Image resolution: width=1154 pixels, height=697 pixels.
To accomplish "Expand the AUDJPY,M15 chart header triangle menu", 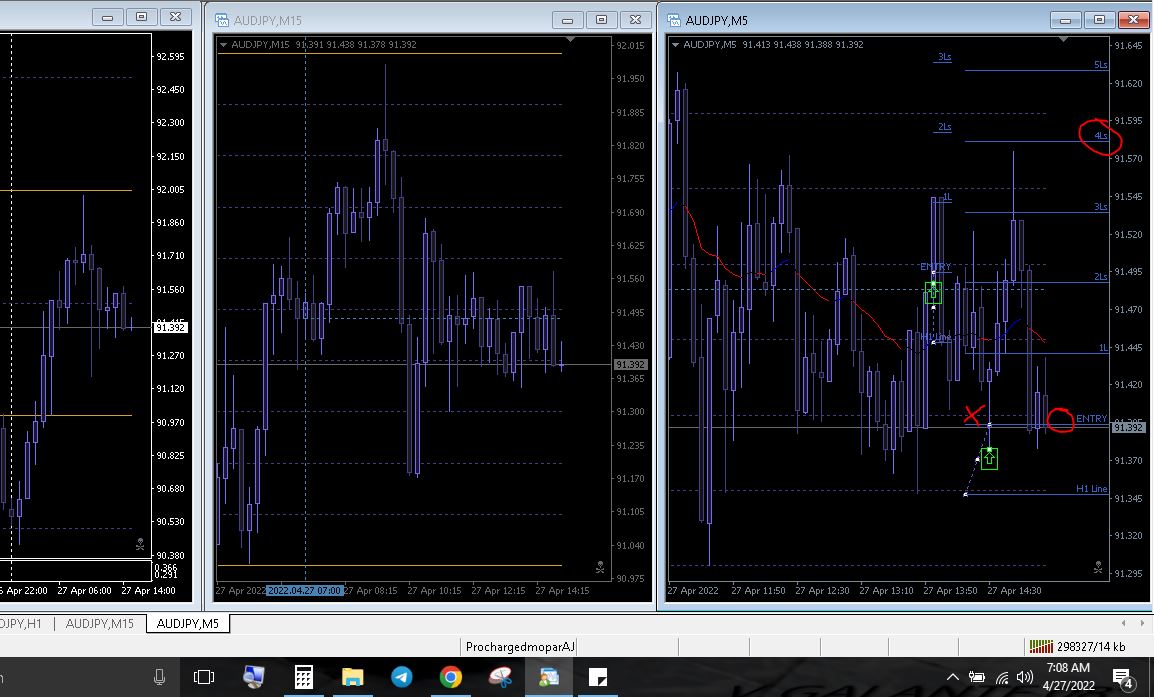I will pyautogui.click(x=223, y=44).
